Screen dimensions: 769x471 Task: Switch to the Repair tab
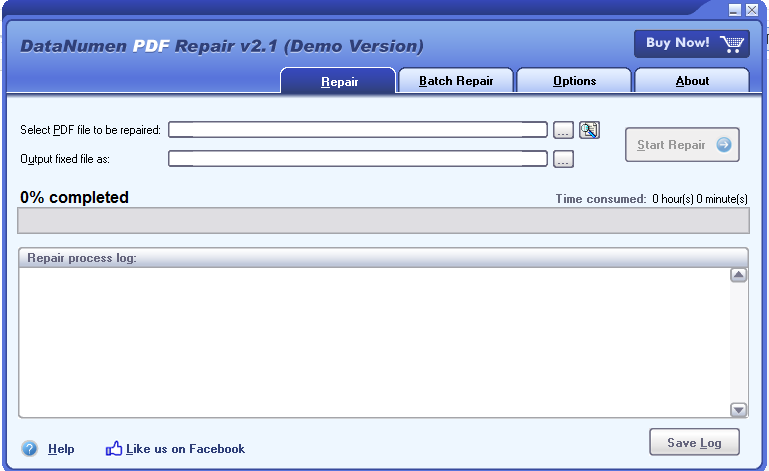click(338, 81)
